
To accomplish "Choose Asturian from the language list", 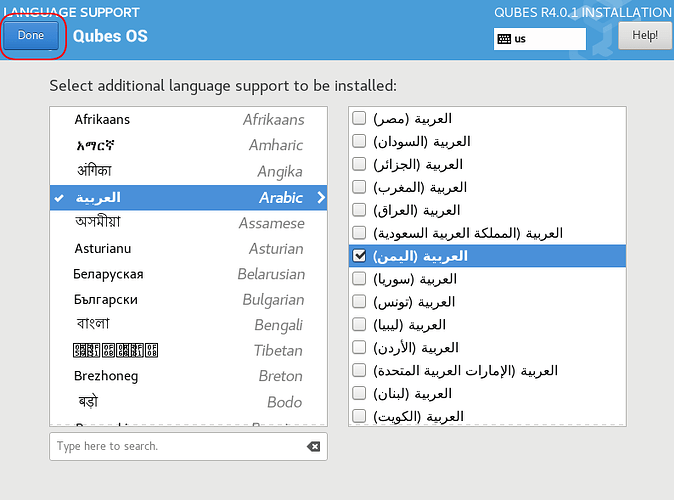I will click(188, 248).
